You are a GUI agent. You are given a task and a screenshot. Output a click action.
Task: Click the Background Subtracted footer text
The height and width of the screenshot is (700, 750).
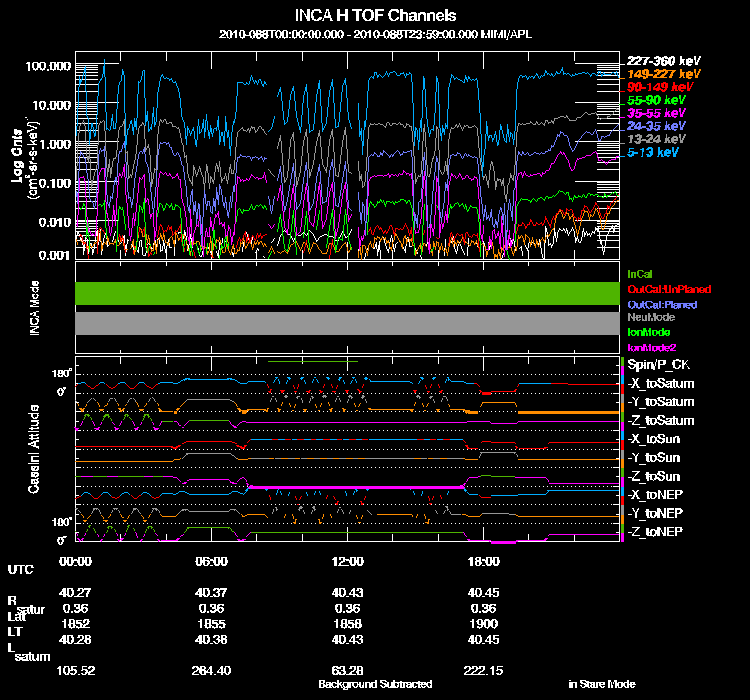375,684
